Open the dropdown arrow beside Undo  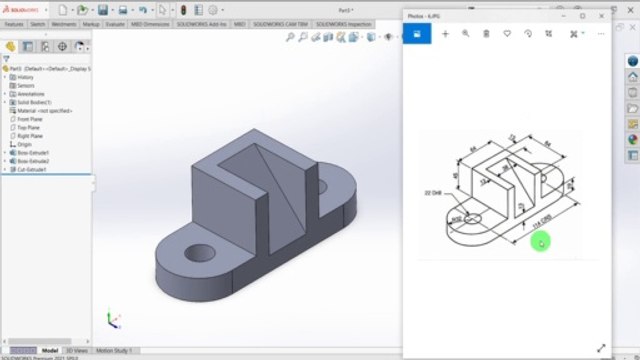(152, 10)
